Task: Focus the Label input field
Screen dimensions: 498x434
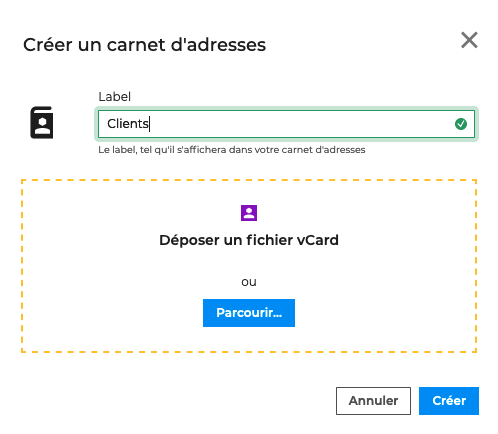Action: (x=286, y=124)
